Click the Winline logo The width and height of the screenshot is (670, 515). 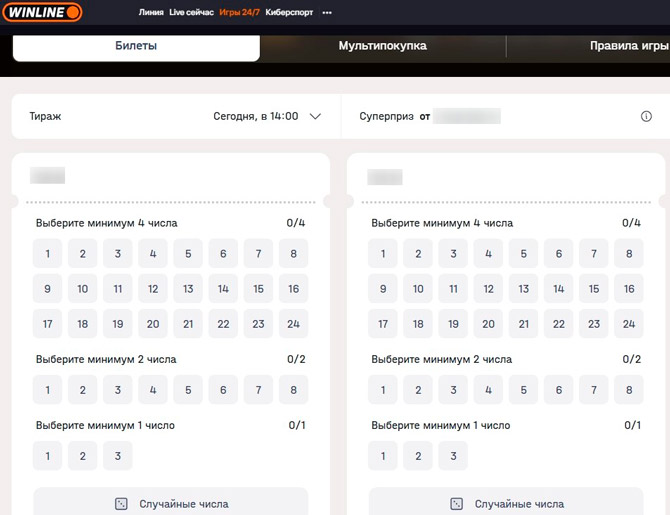coord(42,13)
